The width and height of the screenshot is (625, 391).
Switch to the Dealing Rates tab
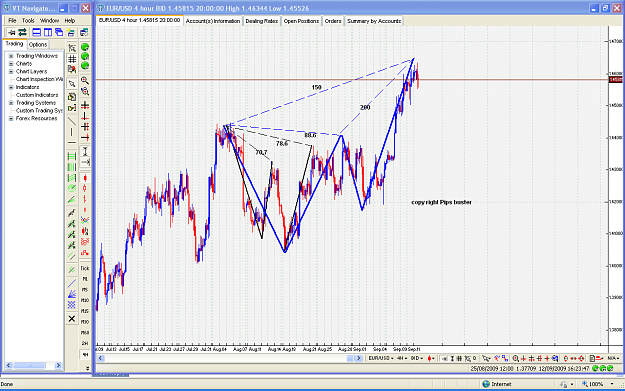point(261,21)
